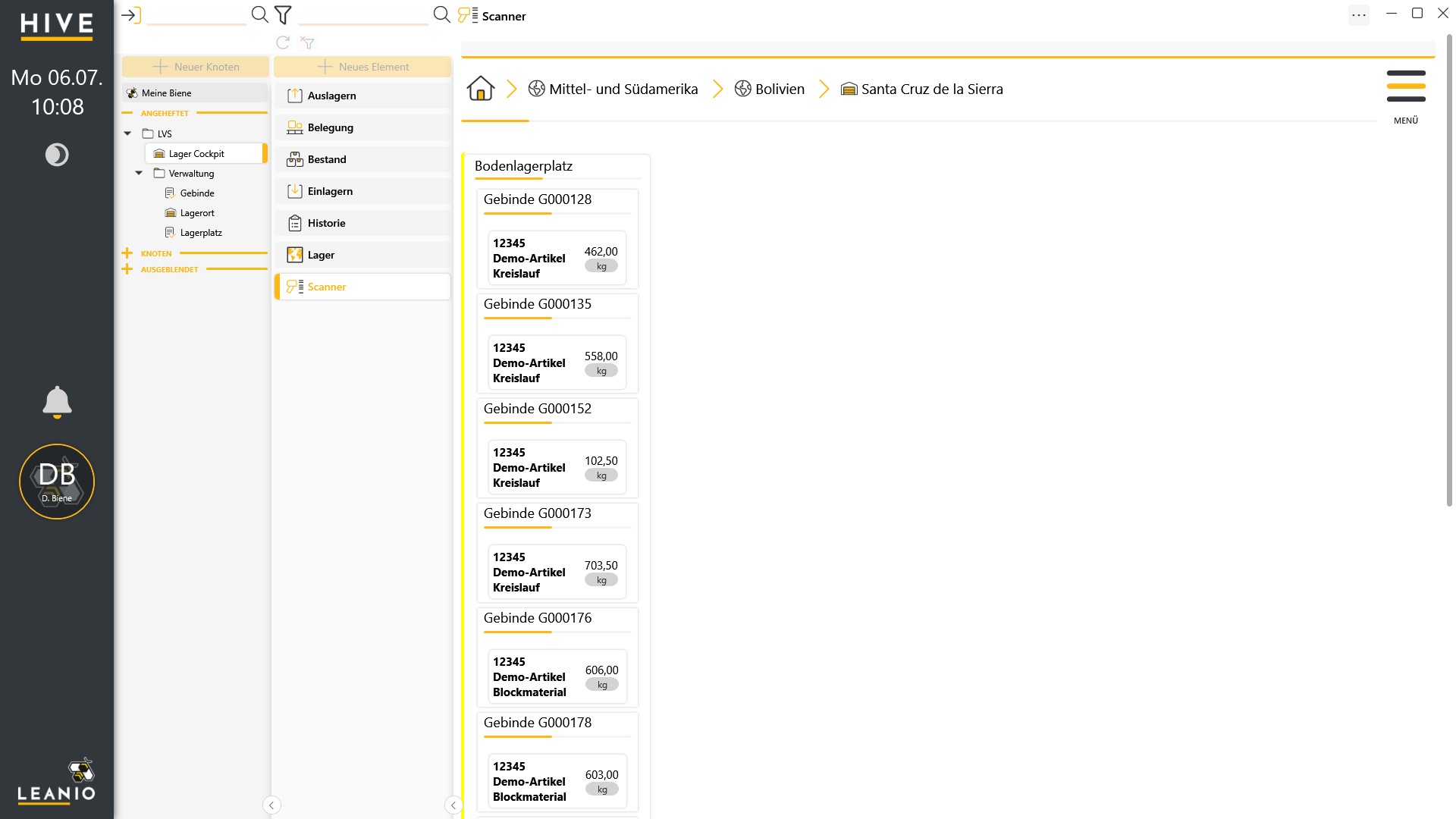This screenshot has width=1456, height=819.
Task: Open the notifications bell
Action: point(57,402)
